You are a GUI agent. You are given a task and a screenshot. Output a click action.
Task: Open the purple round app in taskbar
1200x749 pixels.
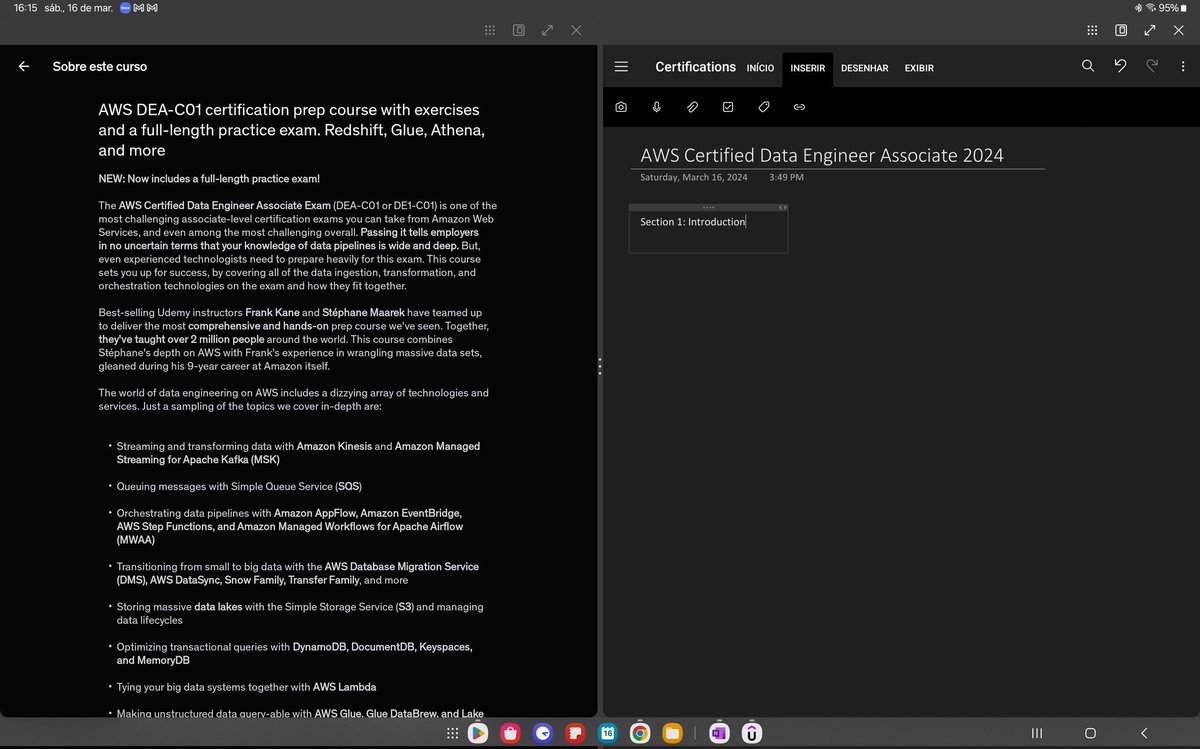click(x=543, y=734)
